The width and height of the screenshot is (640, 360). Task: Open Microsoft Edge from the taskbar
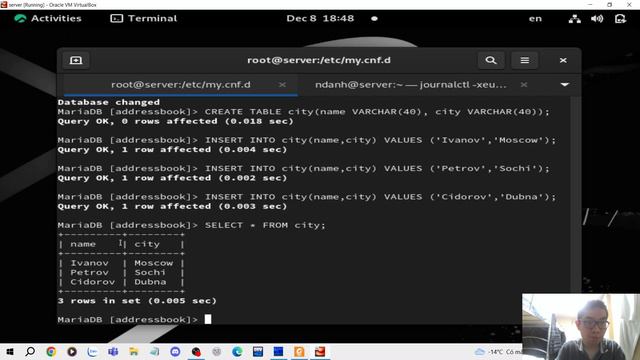click(x=237, y=351)
